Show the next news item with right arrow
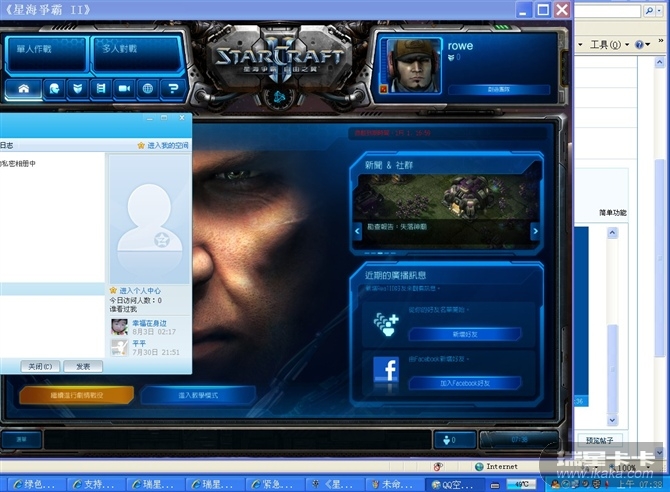The width and height of the screenshot is (670, 492). click(x=535, y=231)
